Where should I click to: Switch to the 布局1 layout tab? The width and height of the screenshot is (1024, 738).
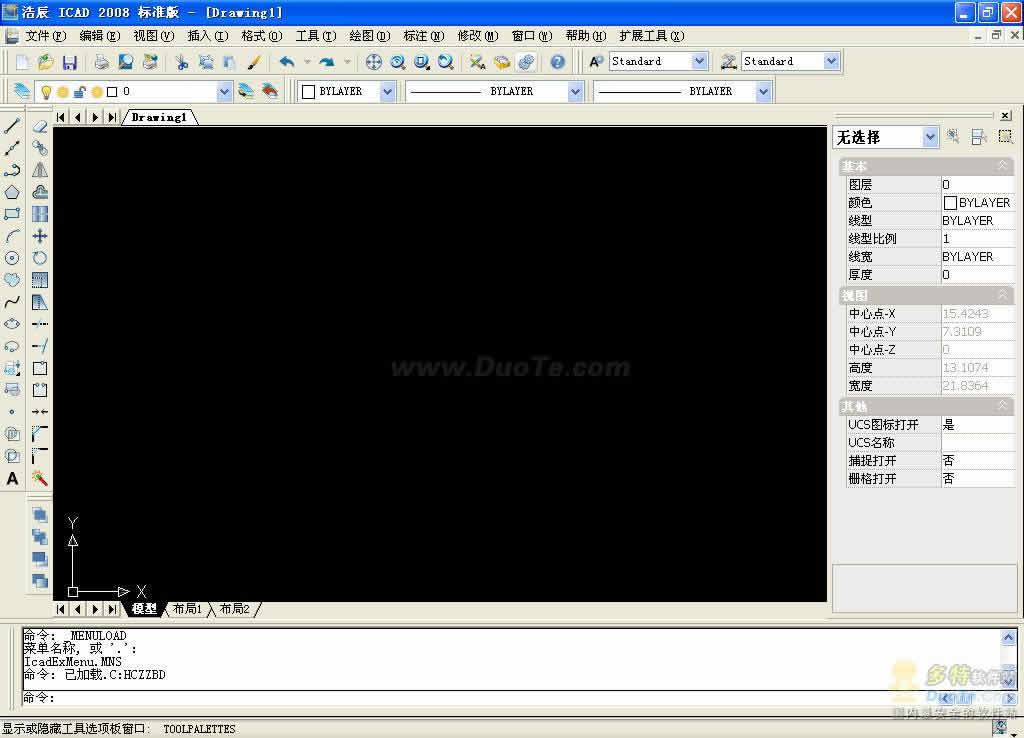[x=187, y=609]
